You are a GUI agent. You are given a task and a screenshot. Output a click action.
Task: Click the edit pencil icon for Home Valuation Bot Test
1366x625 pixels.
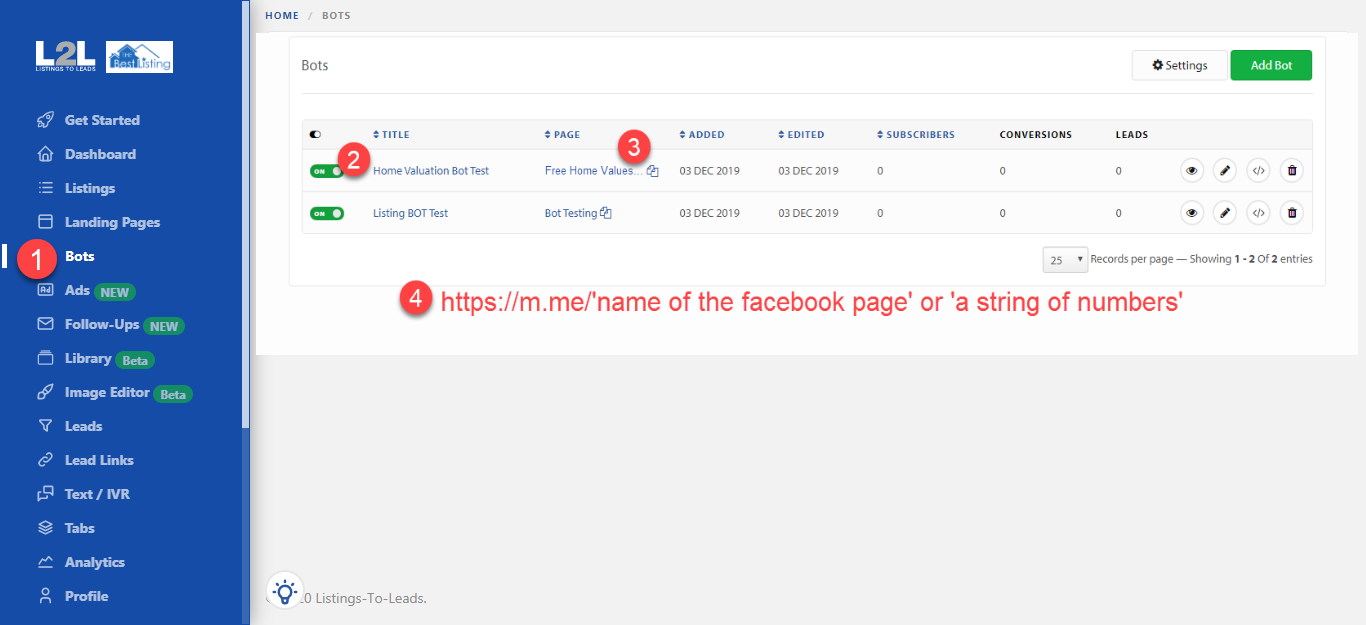(1225, 171)
